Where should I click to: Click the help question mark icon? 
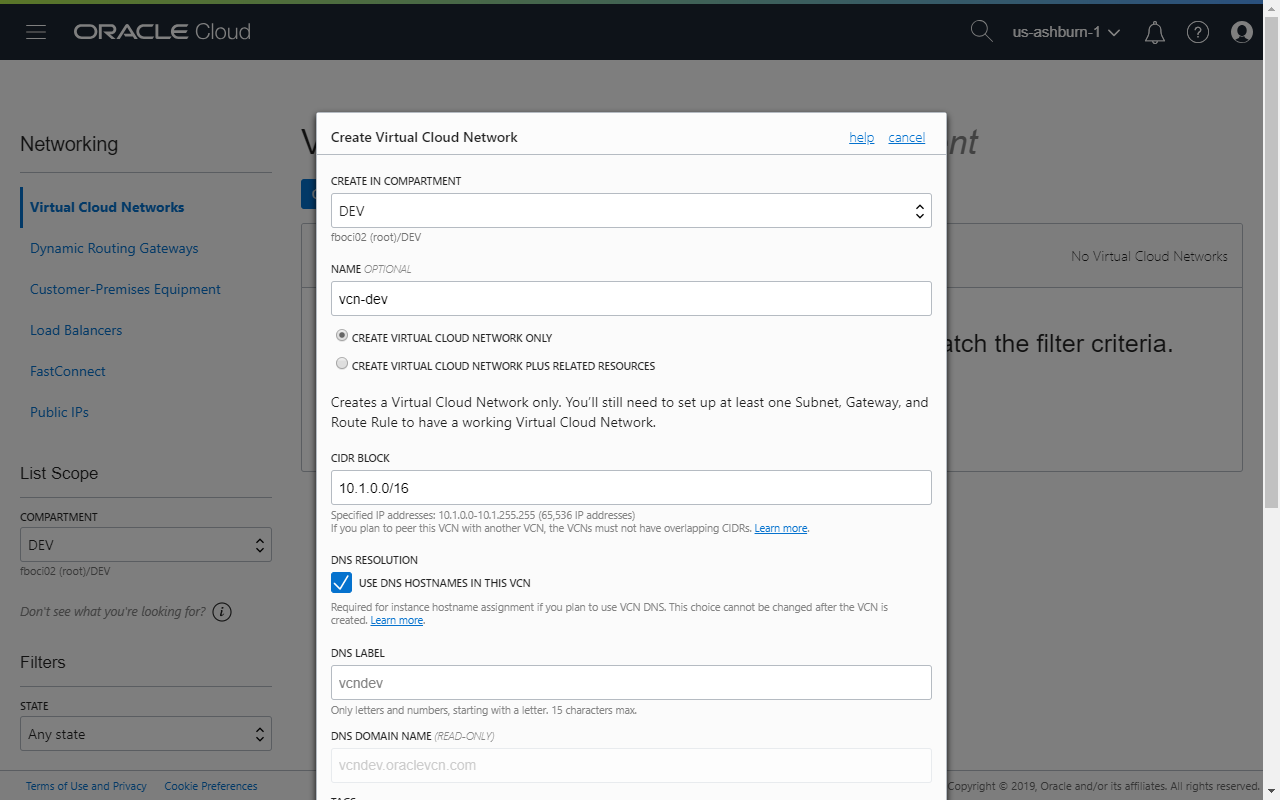(x=1198, y=32)
